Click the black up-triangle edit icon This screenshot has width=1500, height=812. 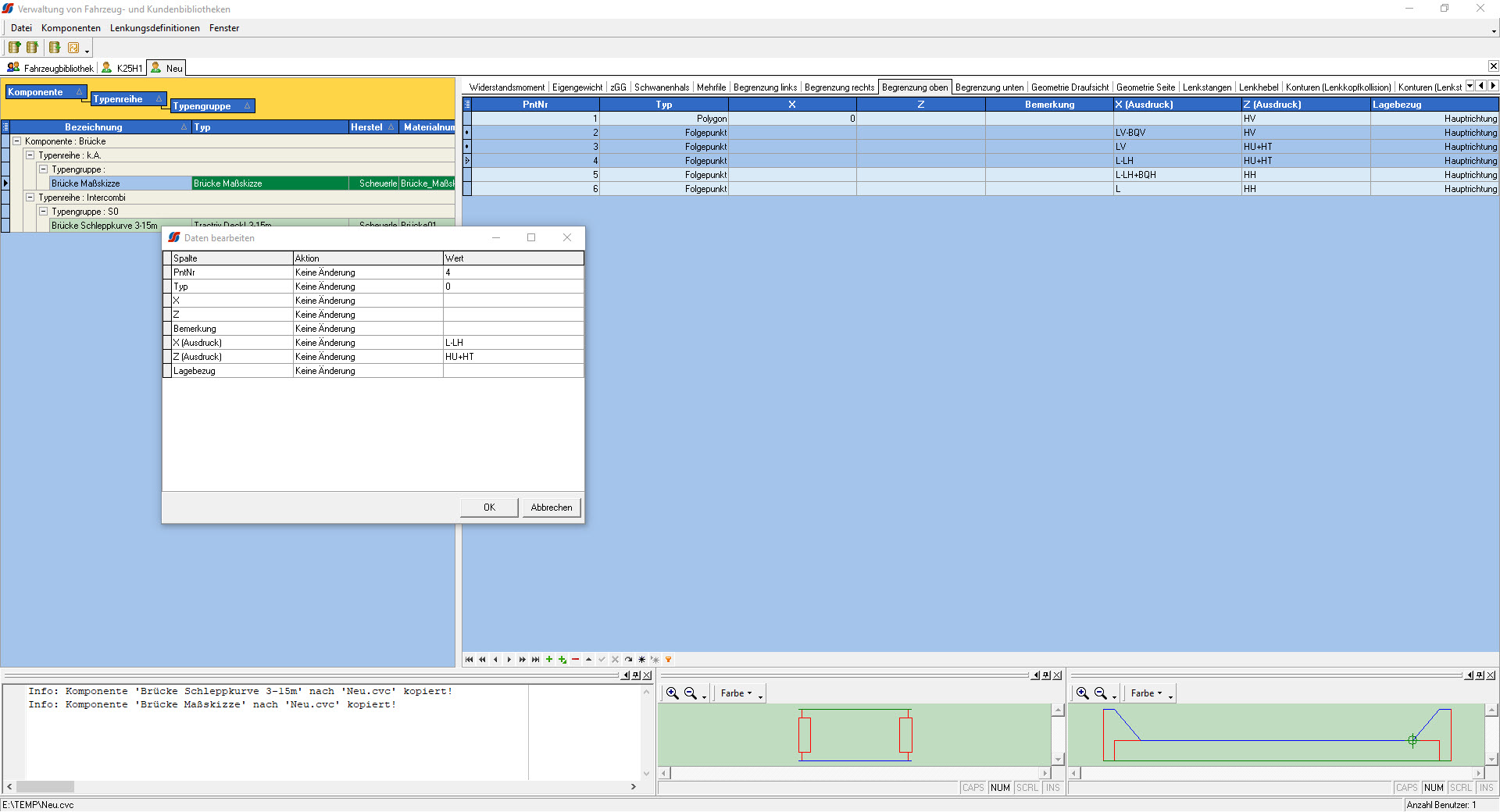click(x=588, y=660)
